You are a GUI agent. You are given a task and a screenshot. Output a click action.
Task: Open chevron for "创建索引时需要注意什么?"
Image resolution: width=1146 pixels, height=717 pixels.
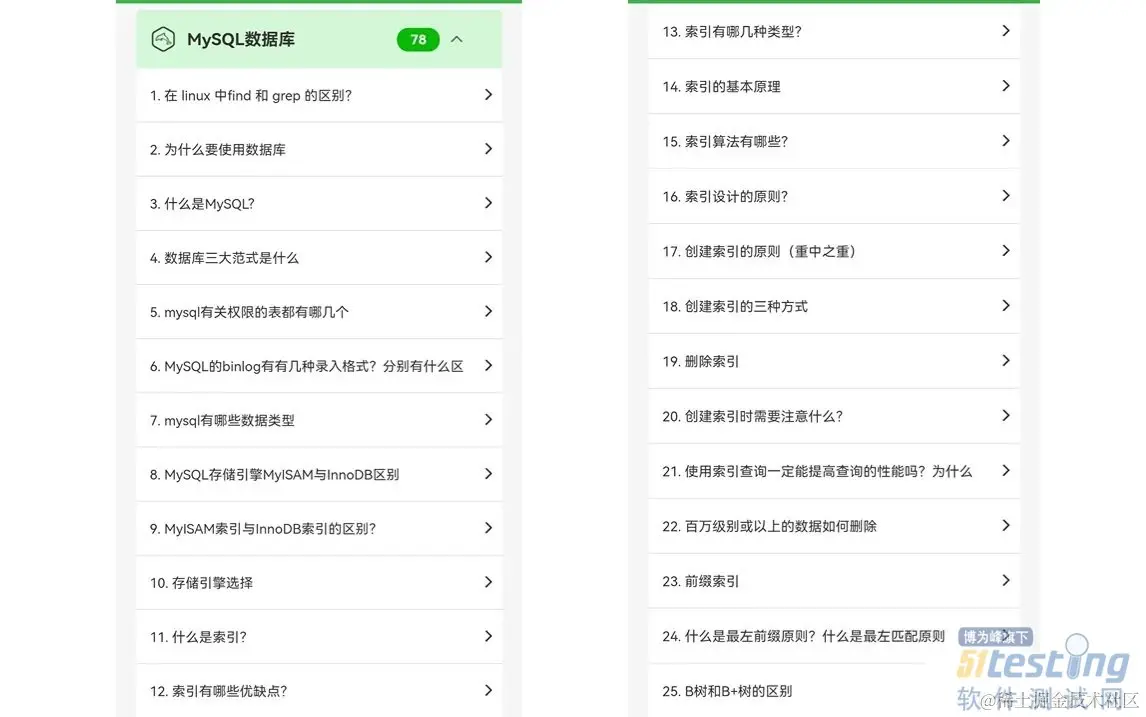(1006, 415)
